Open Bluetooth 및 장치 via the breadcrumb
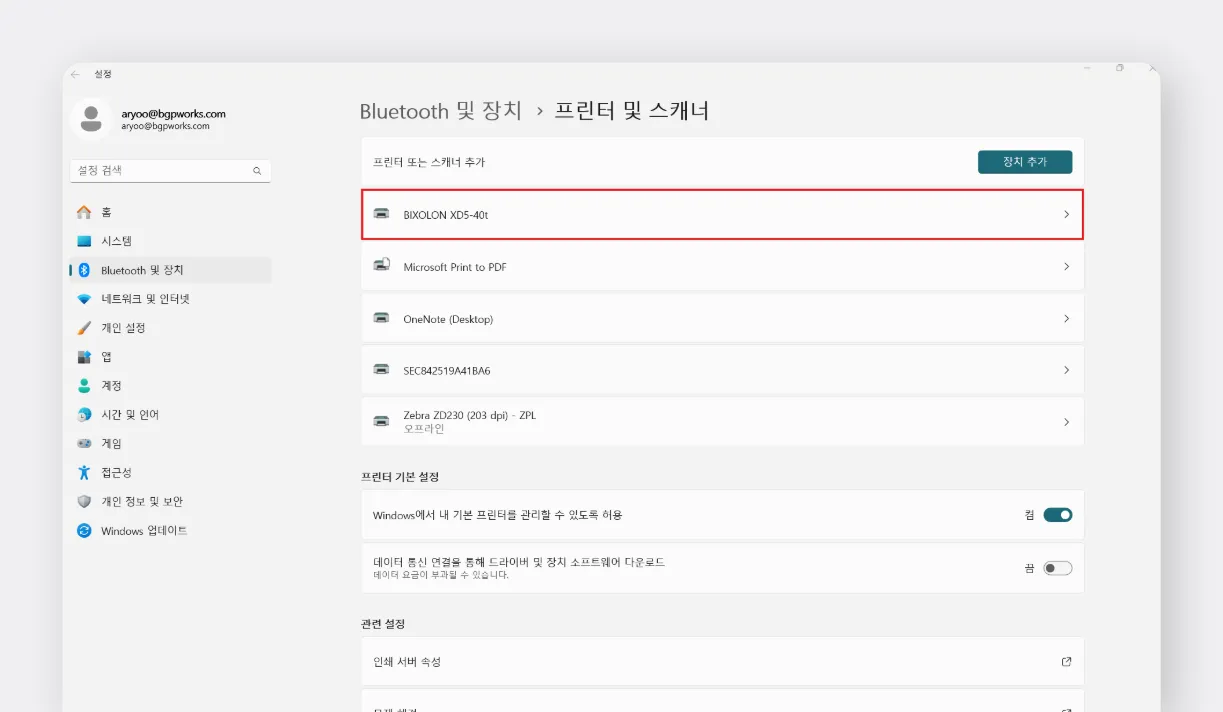The height and width of the screenshot is (712, 1223). [442, 111]
